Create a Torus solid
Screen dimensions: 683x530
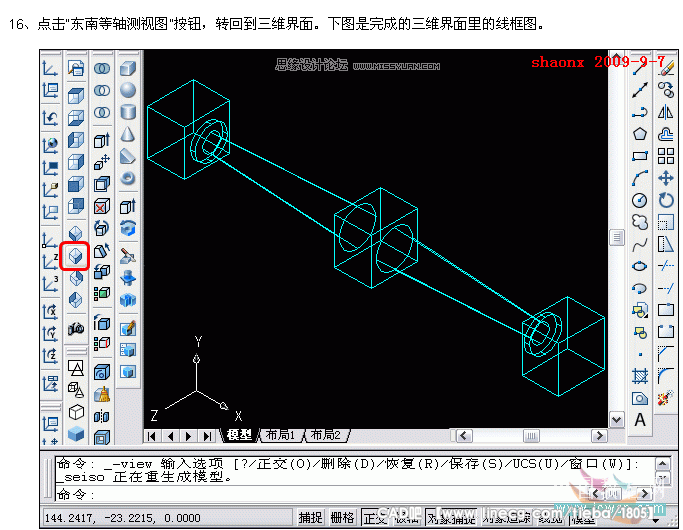[128, 178]
